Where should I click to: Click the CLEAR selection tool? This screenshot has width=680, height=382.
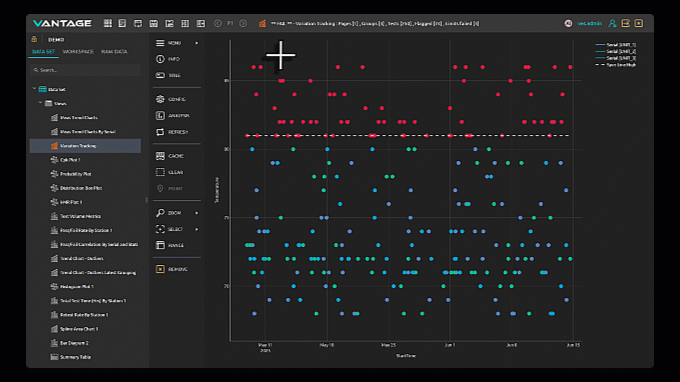[170, 172]
